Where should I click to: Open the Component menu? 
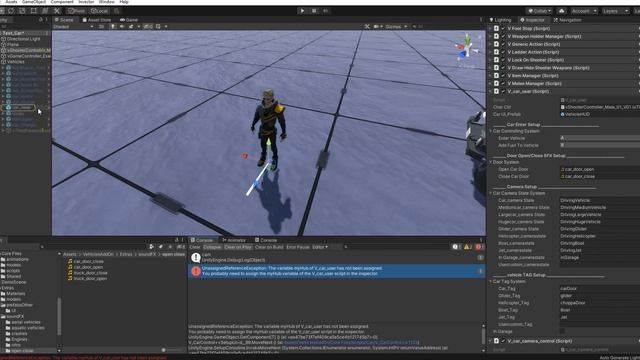pyautogui.click(x=62, y=2)
